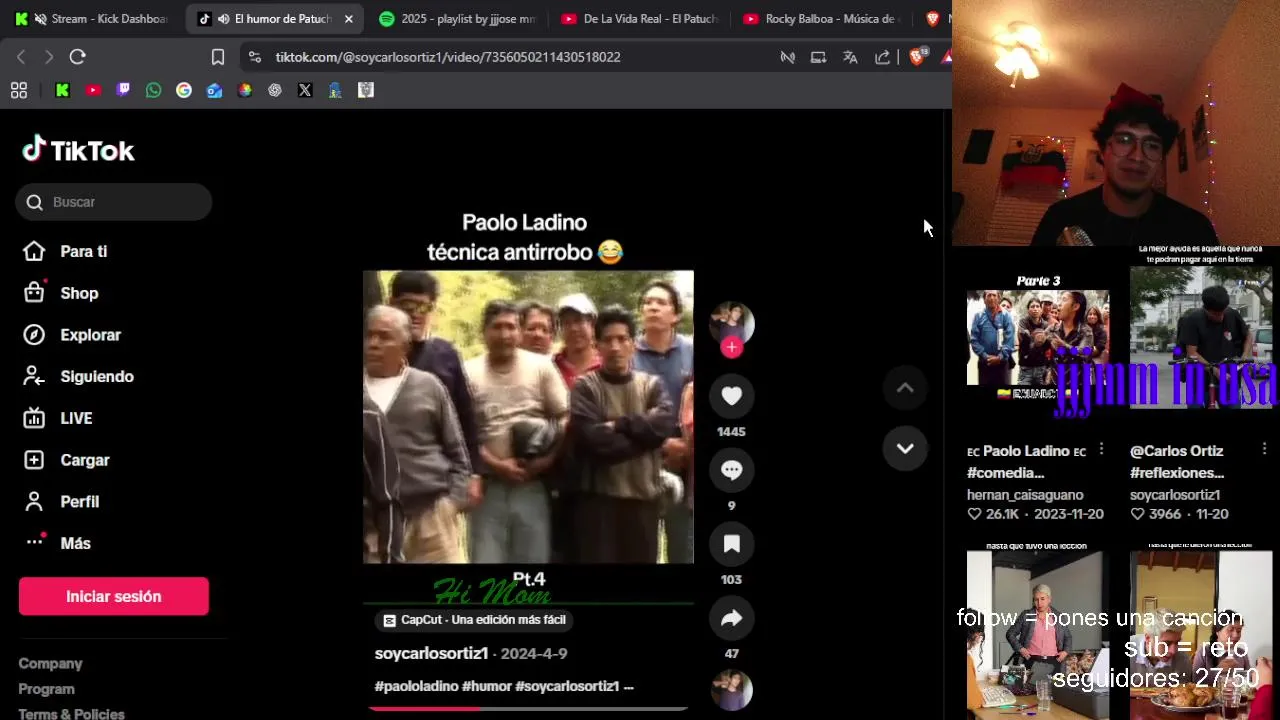Open soycarlosortiz1 avatar beside video
The width and height of the screenshot is (1280, 720).
click(x=731, y=324)
